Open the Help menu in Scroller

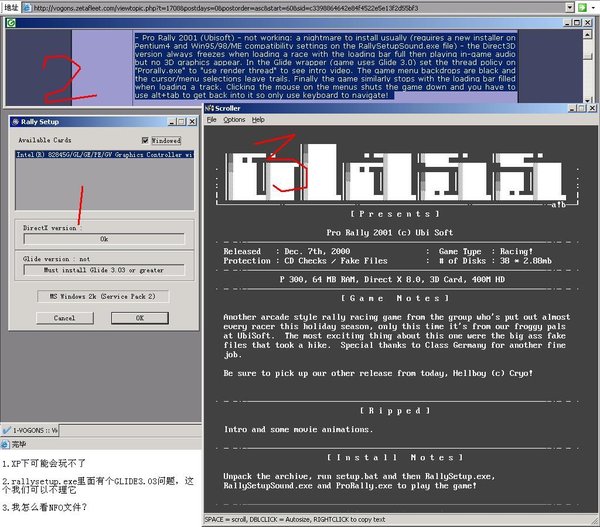(x=258, y=119)
